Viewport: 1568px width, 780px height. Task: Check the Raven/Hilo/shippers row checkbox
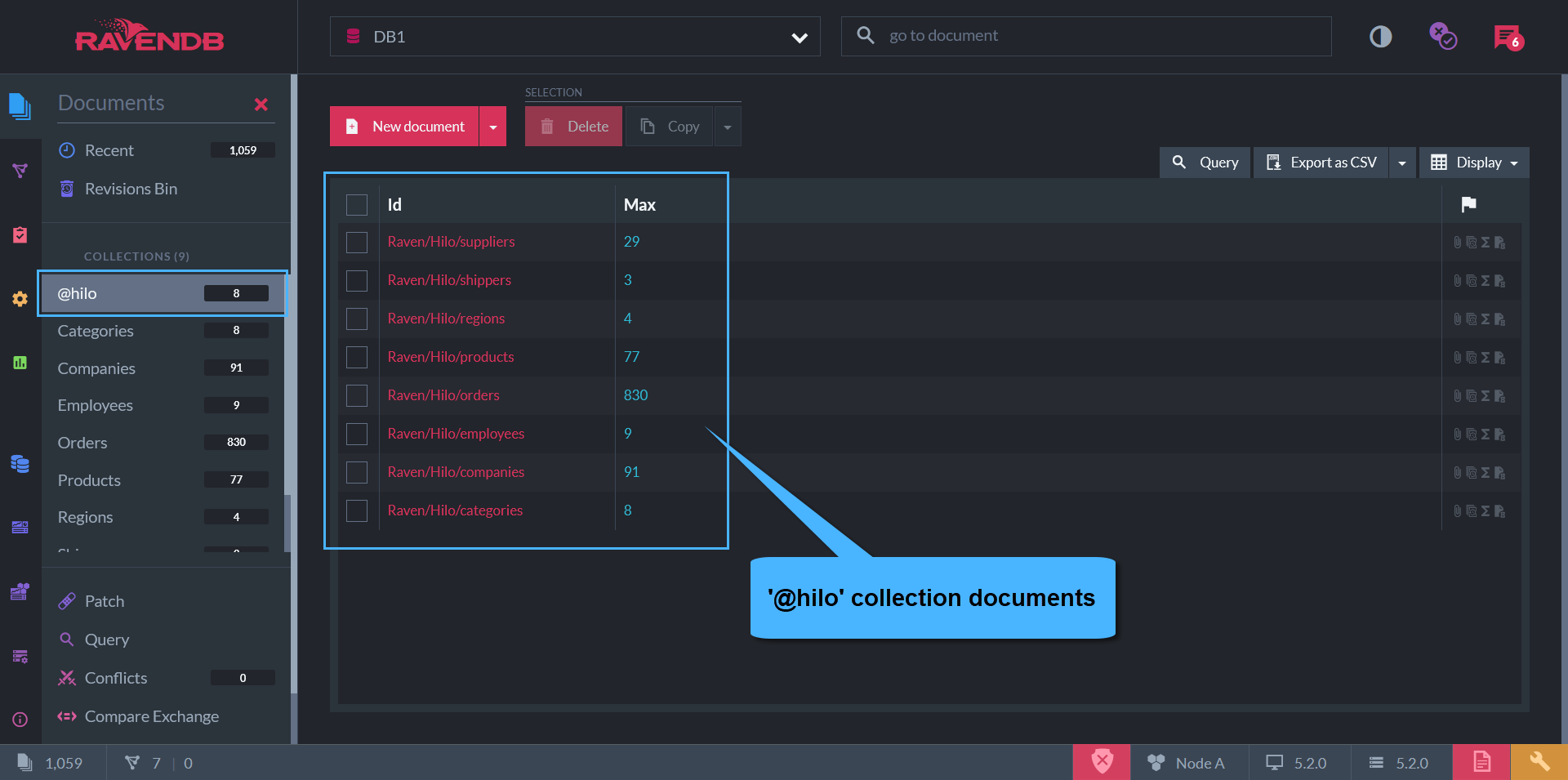click(x=357, y=281)
